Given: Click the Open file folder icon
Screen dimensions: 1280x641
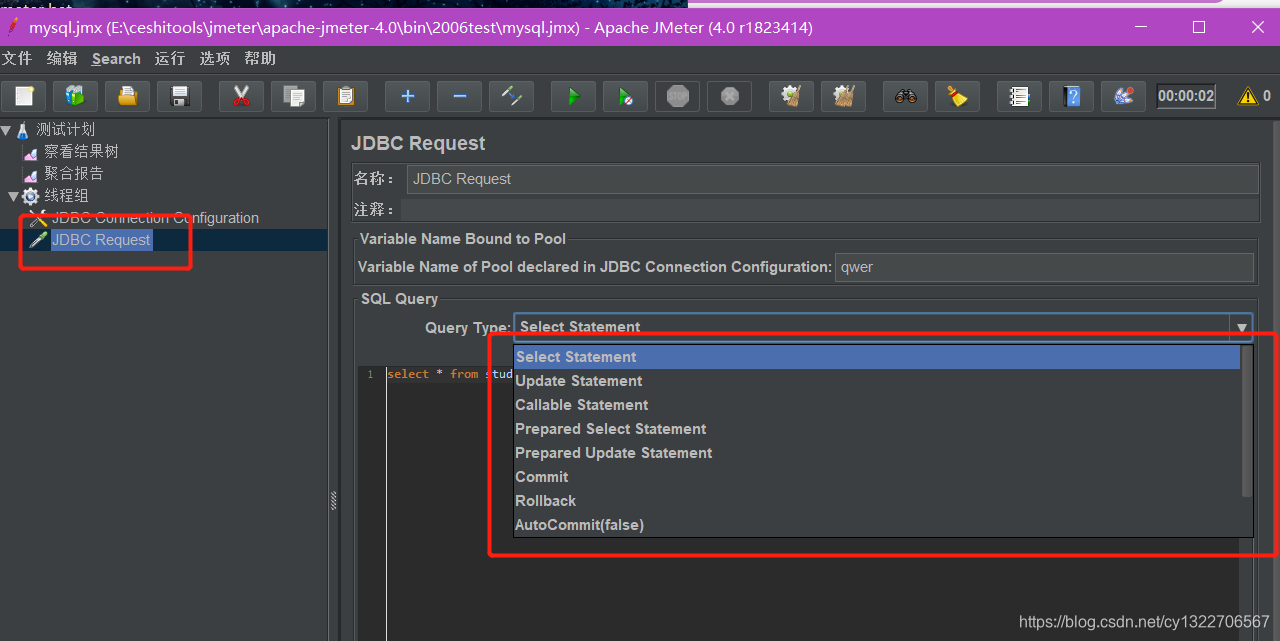Looking at the screenshot, I should click(128, 96).
